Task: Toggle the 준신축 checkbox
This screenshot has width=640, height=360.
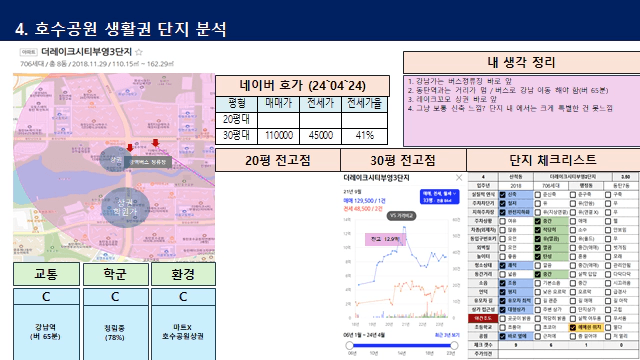Action: 538,195
